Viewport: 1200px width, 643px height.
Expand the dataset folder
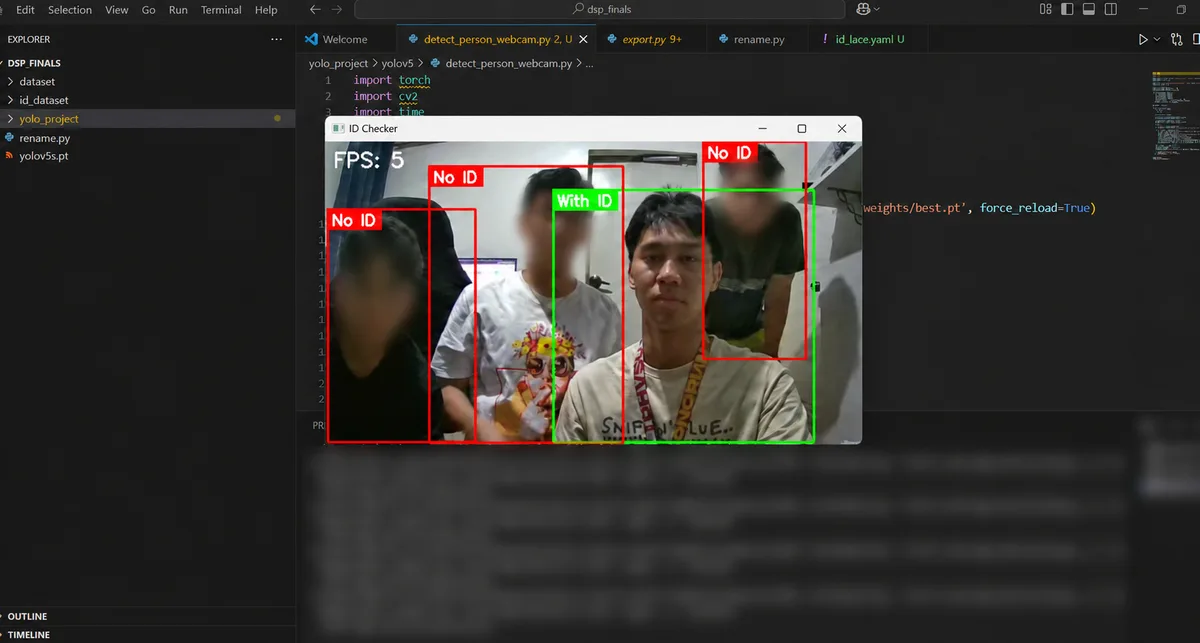click(x=147, y=82)
